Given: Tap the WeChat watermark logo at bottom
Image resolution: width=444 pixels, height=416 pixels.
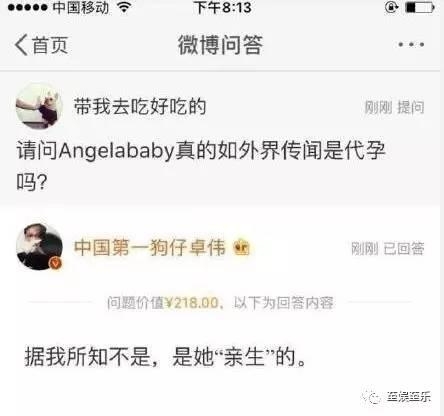Looking at the screenshot, I should (x=372, y=397).
